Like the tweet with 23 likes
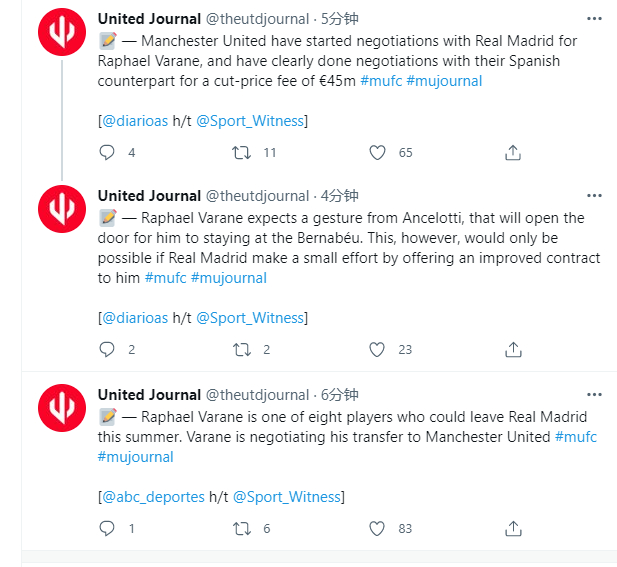 pos(377,349)
